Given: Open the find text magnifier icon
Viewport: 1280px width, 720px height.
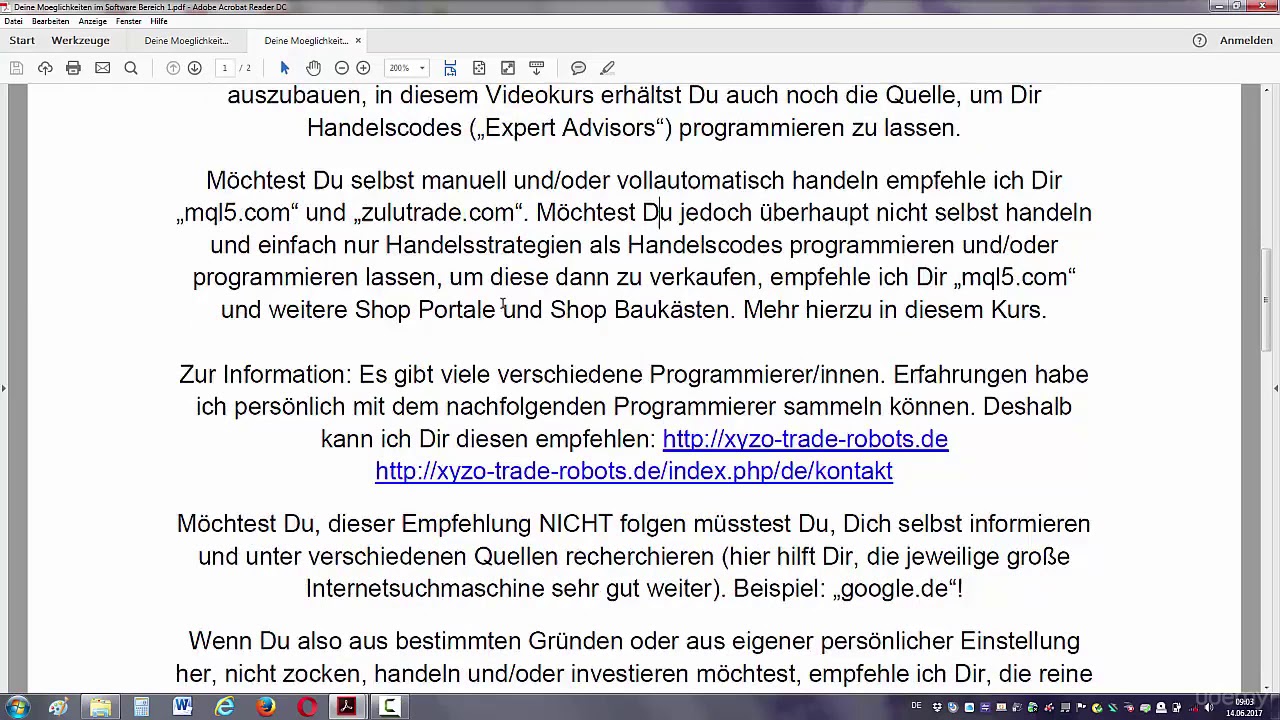Looking at the screenshot, I should [x=130, y=68].
